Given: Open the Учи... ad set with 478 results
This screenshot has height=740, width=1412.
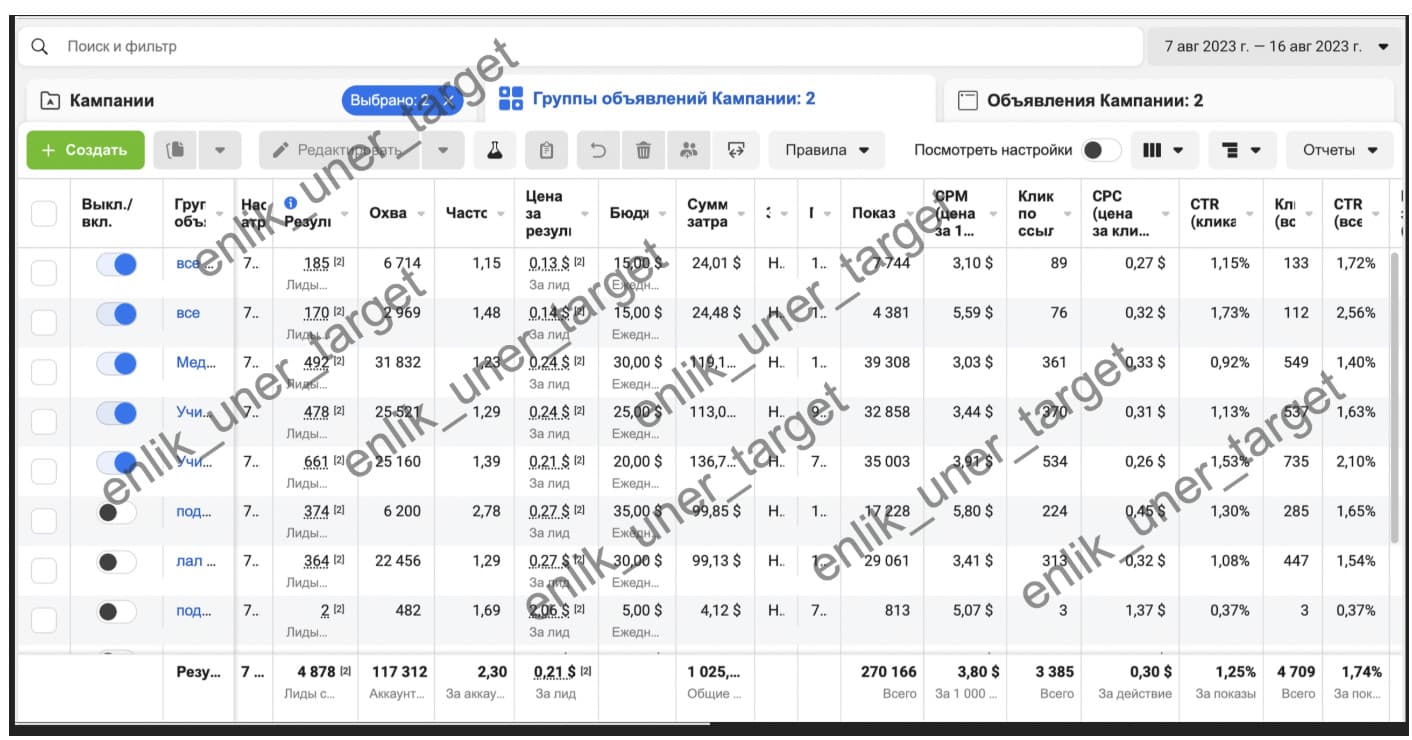Looking at the screenshot, I should click(x=195, y=412).
